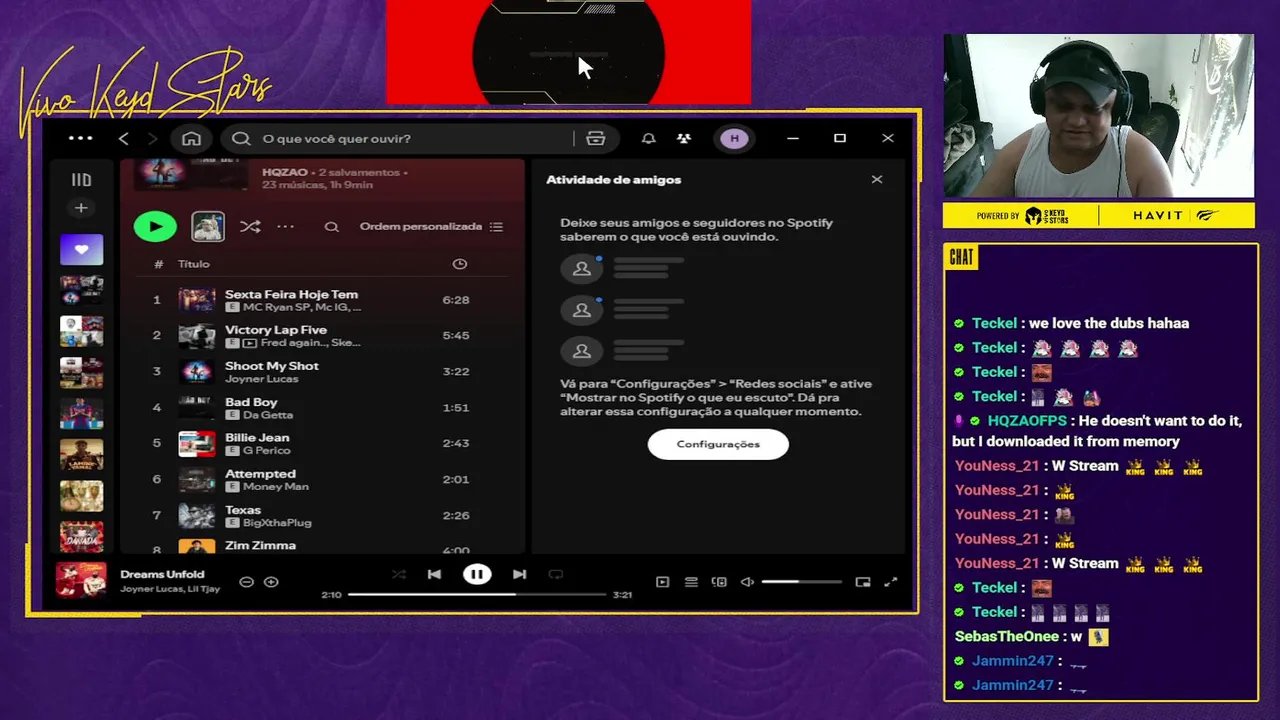Enable shuffle for the playlist
This screenshot has width=1280, height=720.
(250, 227)
